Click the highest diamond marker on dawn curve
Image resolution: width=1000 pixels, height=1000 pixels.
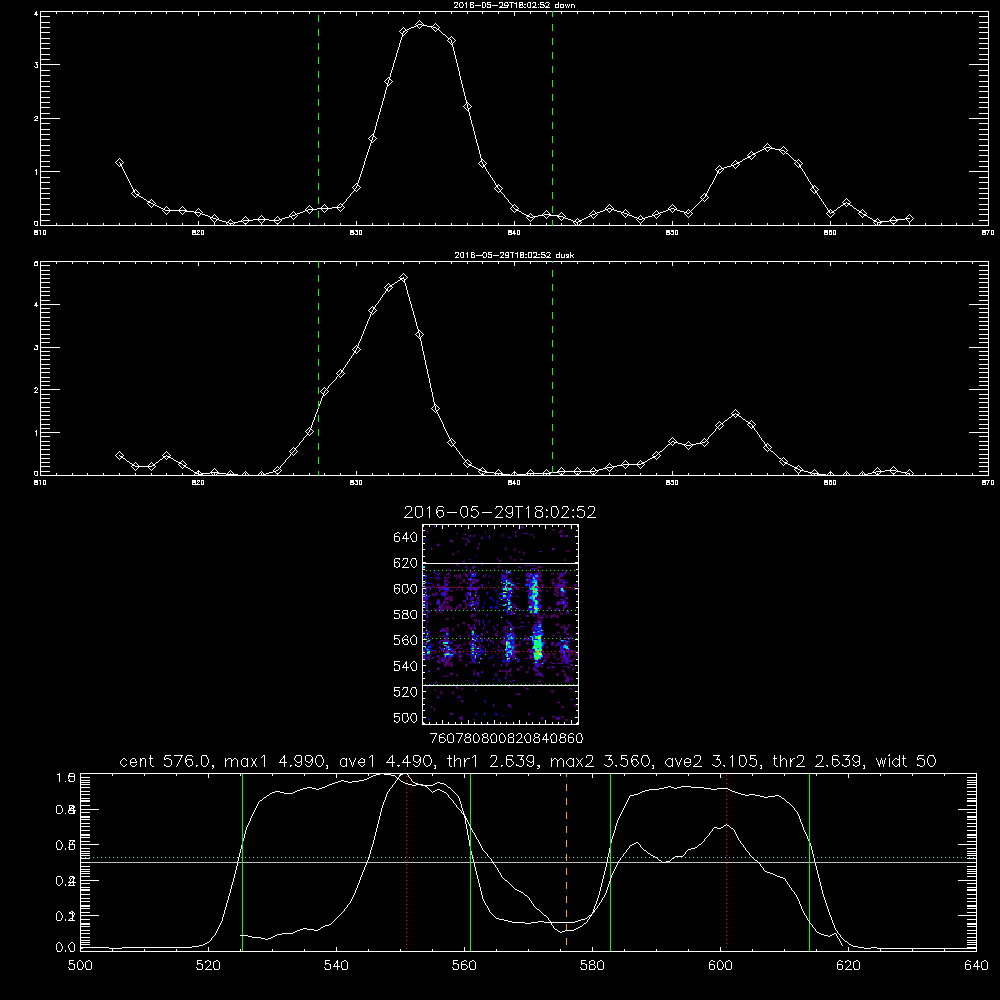coord(420,25)
